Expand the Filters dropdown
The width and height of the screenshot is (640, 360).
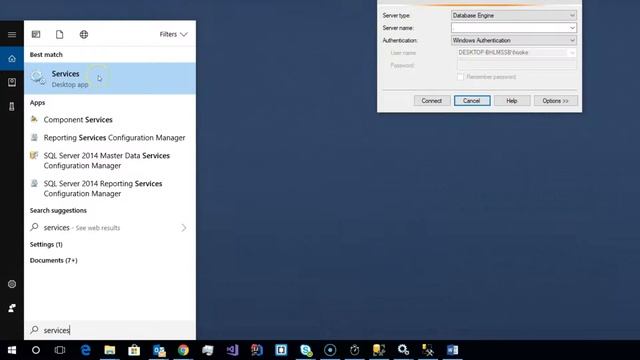tap(173, 34)
